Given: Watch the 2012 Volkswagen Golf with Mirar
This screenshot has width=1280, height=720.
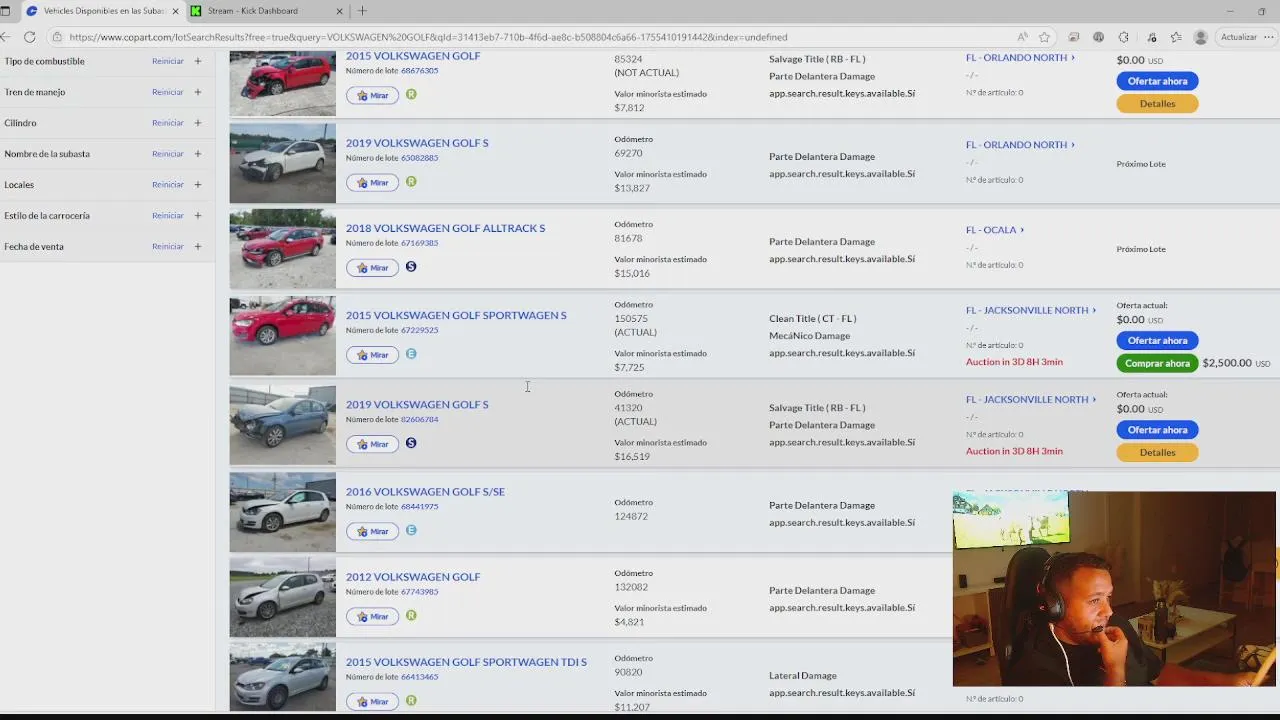Looking at the screenshot, I should pos(372,616).
